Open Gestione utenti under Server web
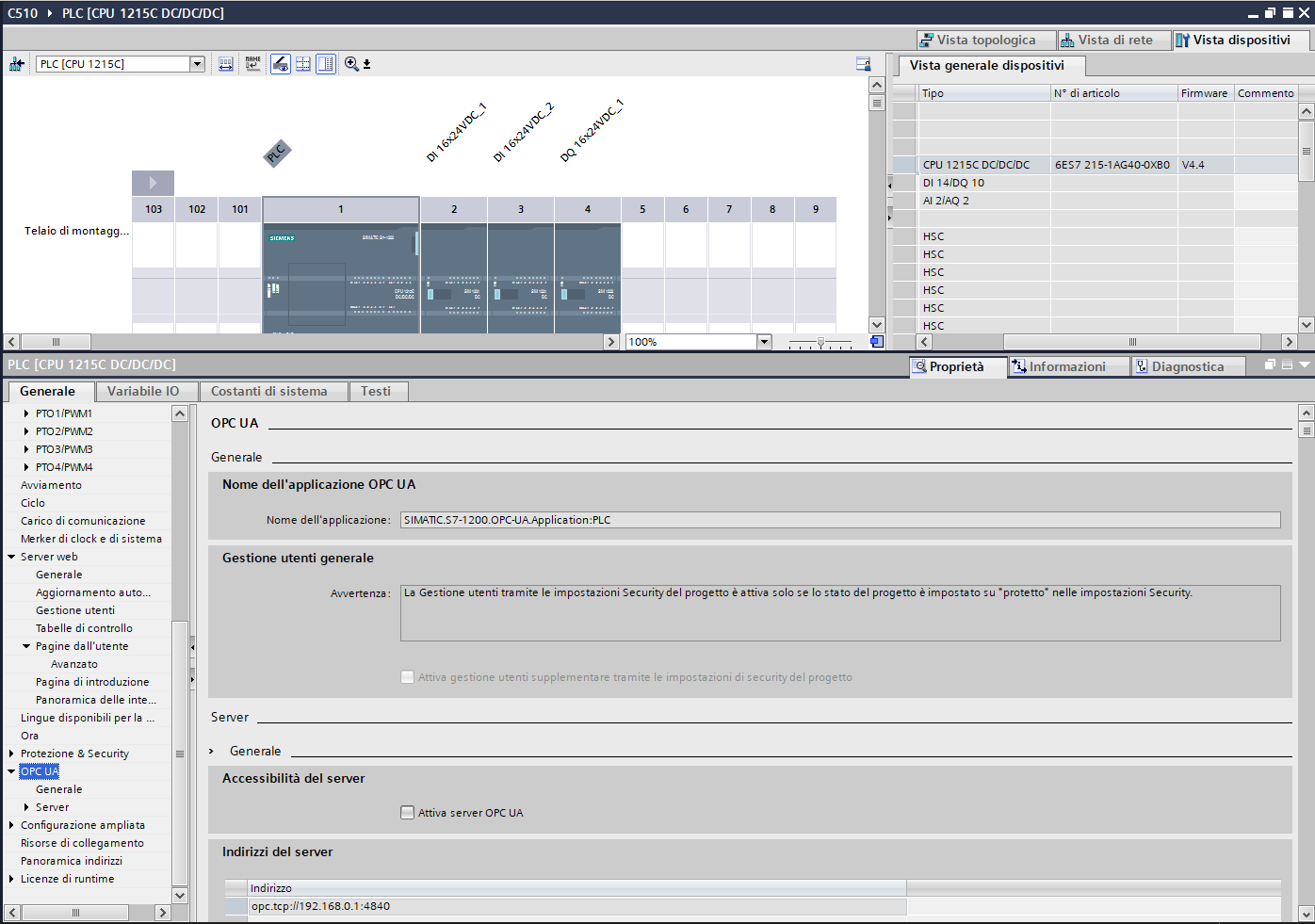 (75, 610)
